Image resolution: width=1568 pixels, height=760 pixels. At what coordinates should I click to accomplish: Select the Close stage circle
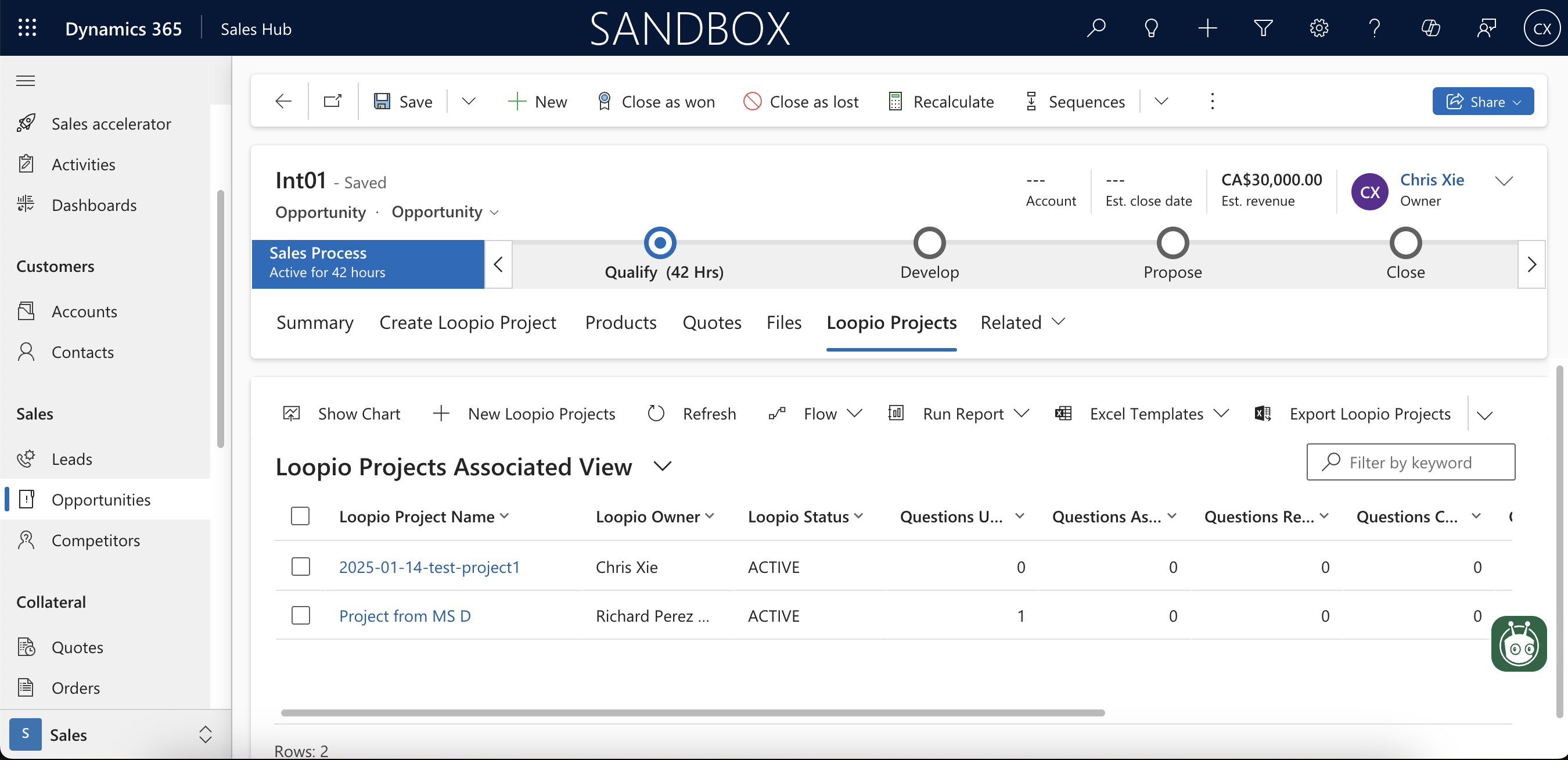[x=1405, y=243]
